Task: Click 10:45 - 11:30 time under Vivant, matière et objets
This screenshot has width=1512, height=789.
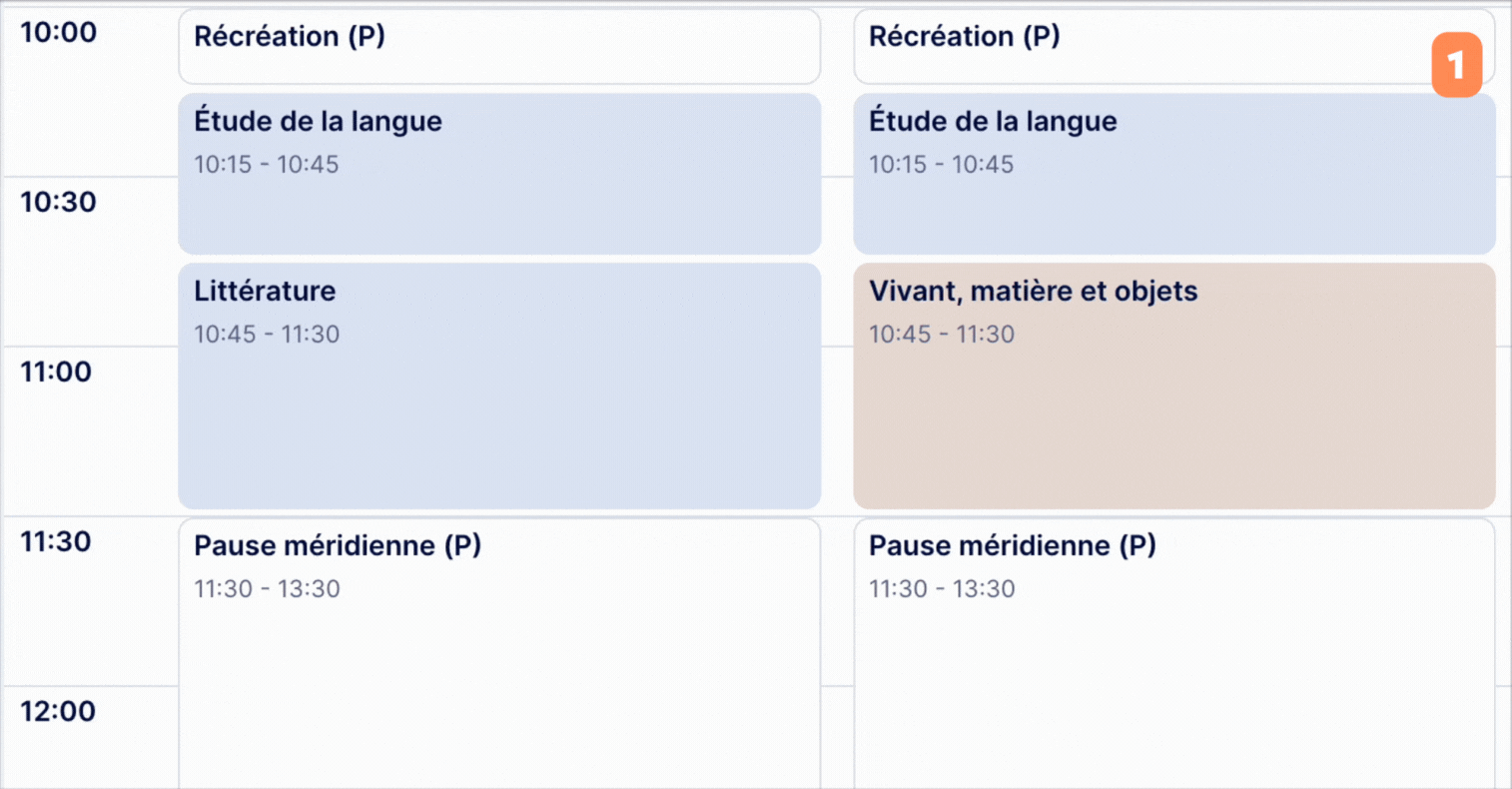Action: click(x=942, y=335)
